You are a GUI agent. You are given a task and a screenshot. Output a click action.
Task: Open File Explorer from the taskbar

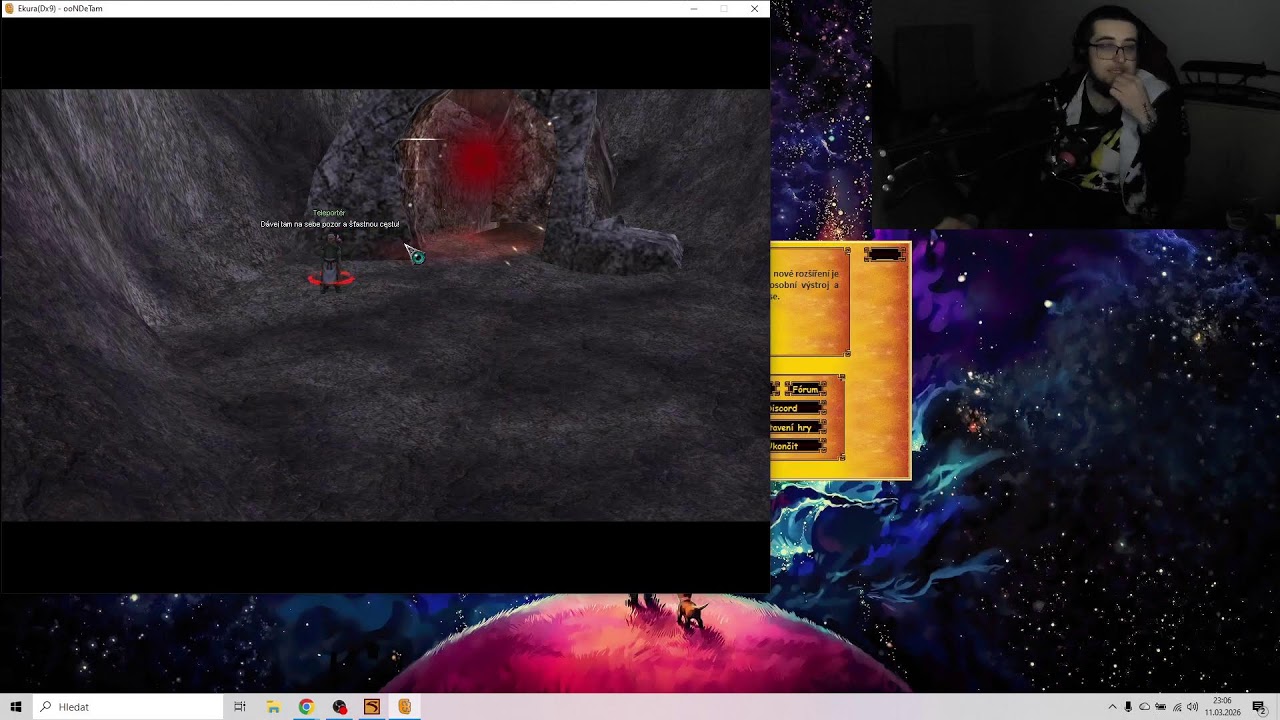click(273, 707)
